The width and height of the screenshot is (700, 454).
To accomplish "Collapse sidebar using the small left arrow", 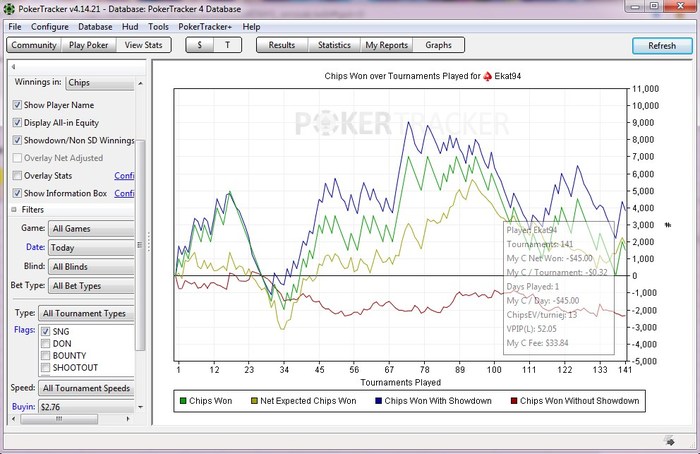I will (x=13, y=67).
